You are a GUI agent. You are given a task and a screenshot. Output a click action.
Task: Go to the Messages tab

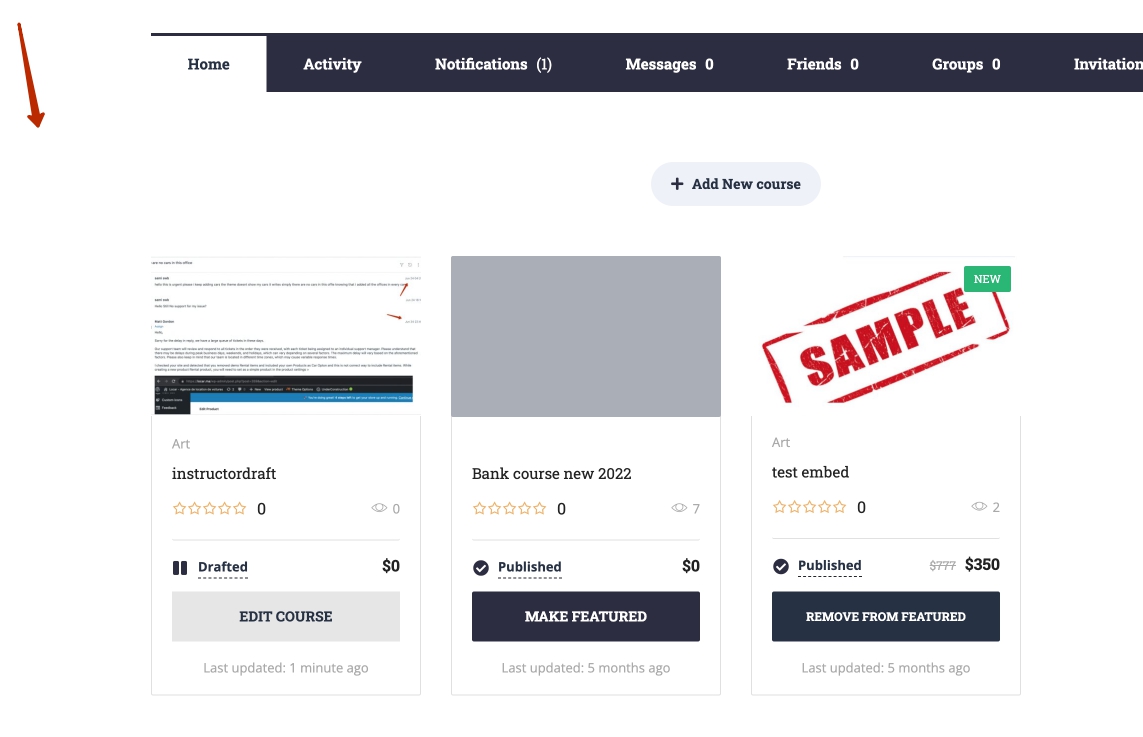[x=669, y=64]
